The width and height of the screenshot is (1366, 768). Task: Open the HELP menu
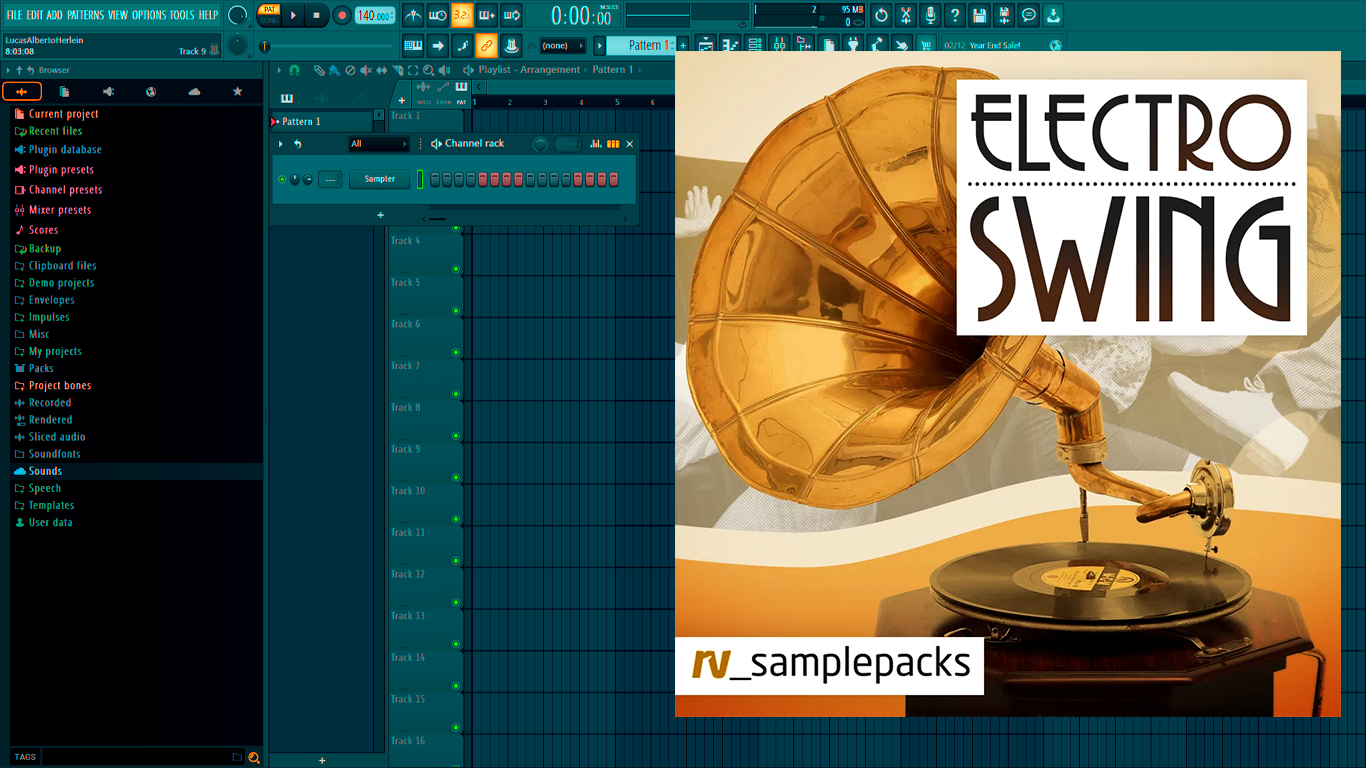[208, 15]
